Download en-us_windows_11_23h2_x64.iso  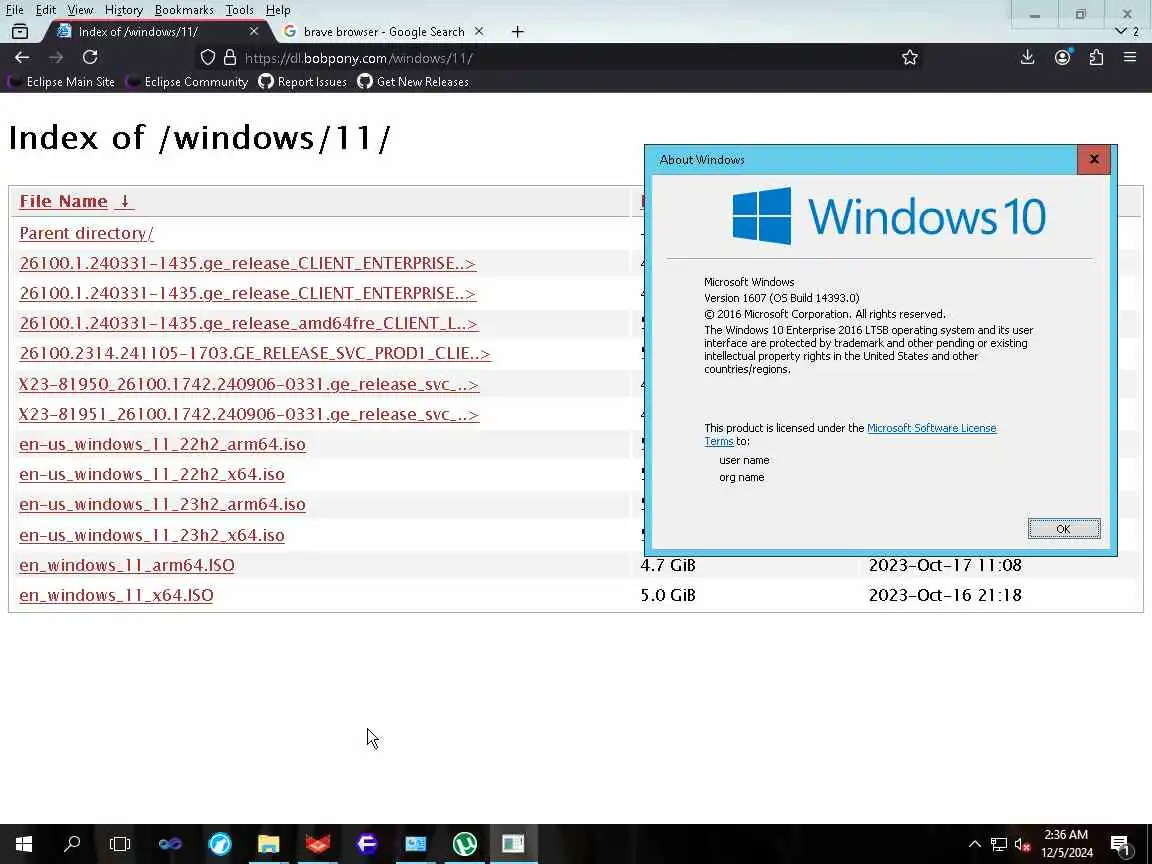pos(152,535)
